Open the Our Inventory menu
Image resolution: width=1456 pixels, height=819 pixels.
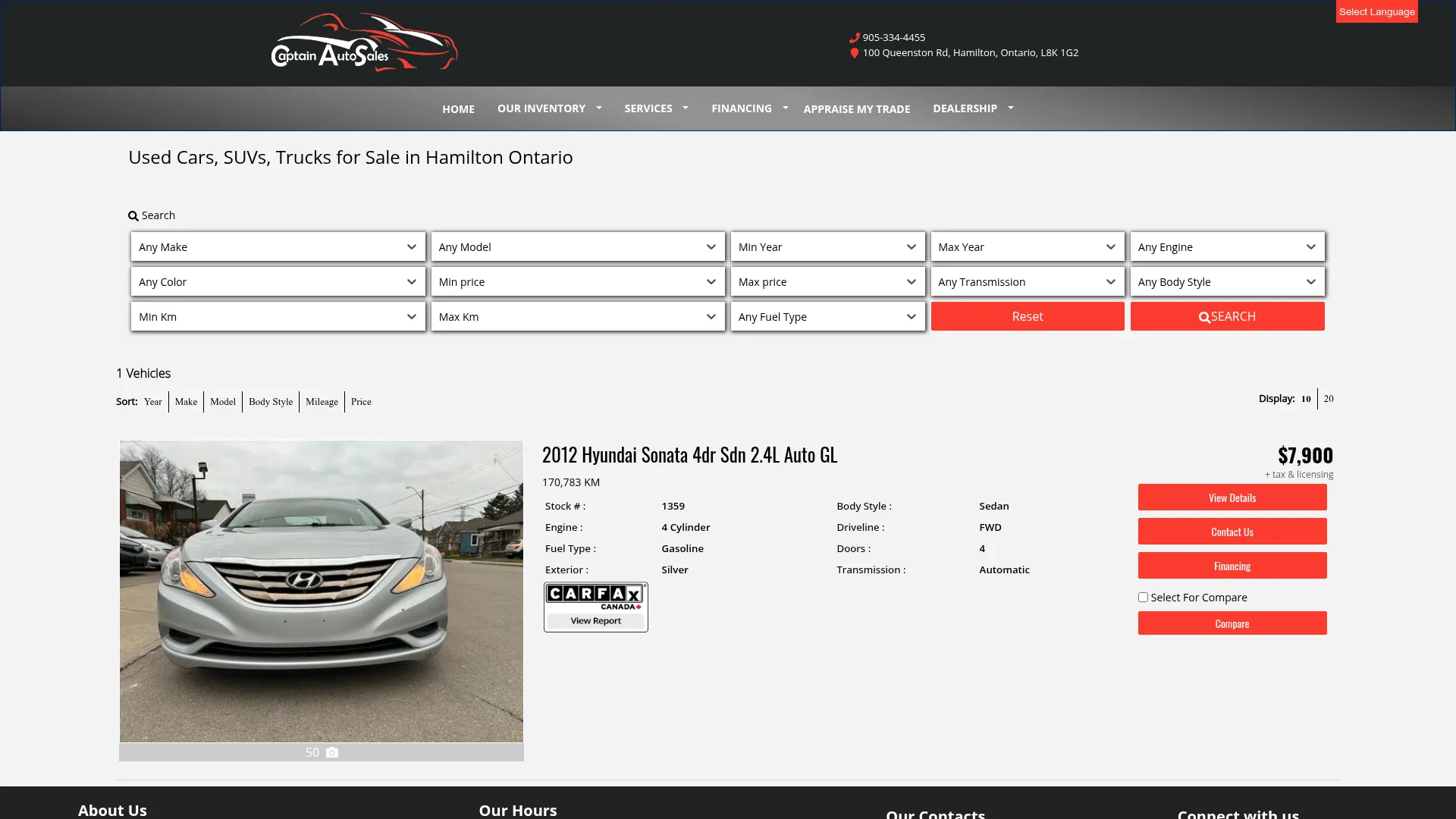coord(541,108)
